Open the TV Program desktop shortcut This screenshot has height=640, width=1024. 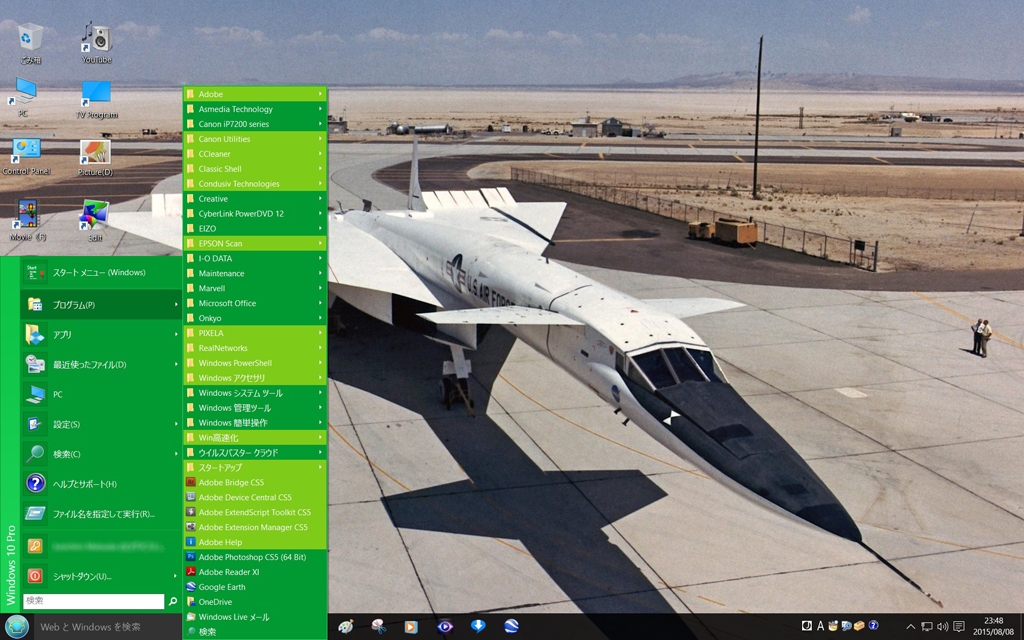97,98
